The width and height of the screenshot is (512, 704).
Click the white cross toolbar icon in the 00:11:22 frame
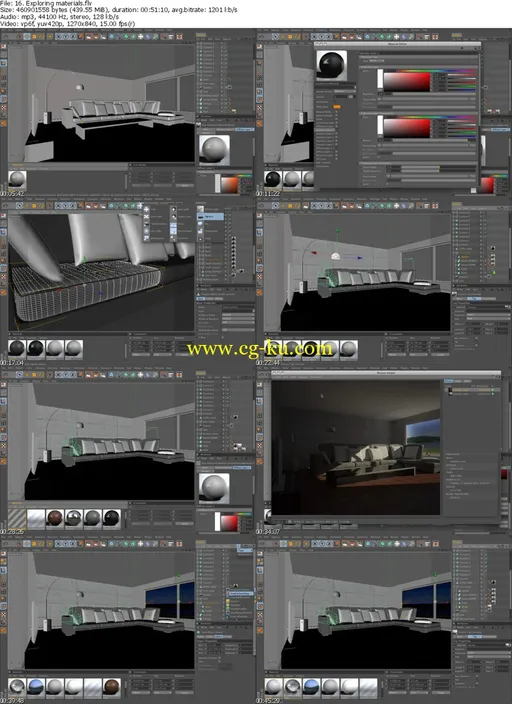(397, 36)
